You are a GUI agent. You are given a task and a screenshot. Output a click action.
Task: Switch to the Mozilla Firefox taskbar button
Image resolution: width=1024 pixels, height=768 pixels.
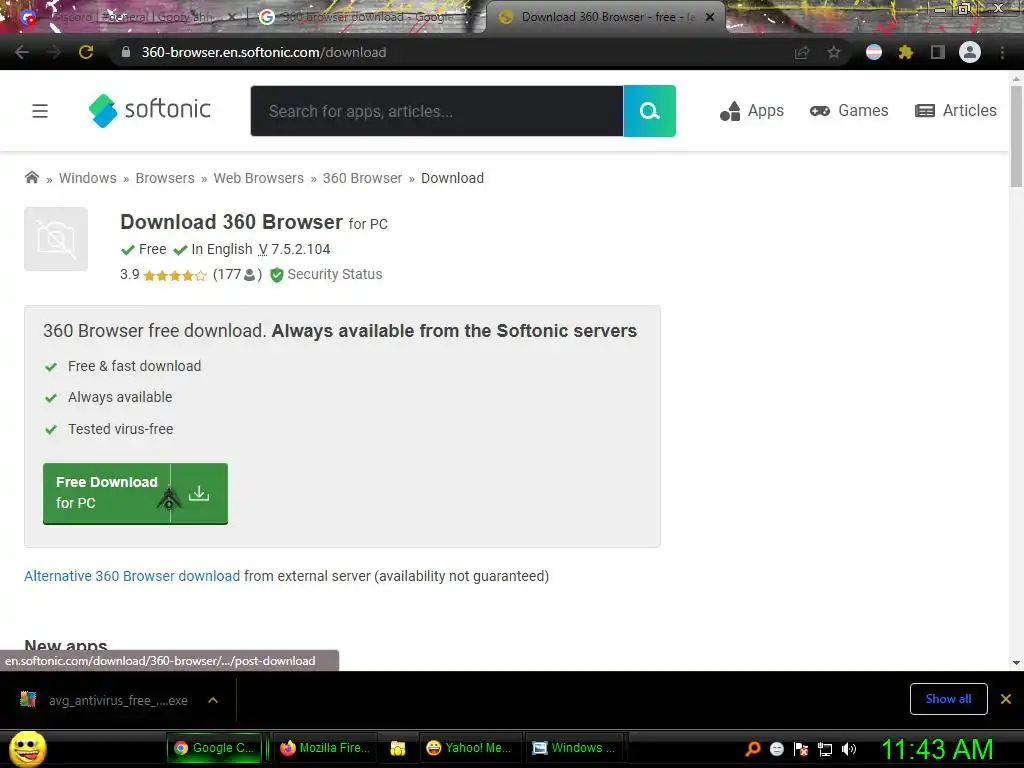[325, 748]
